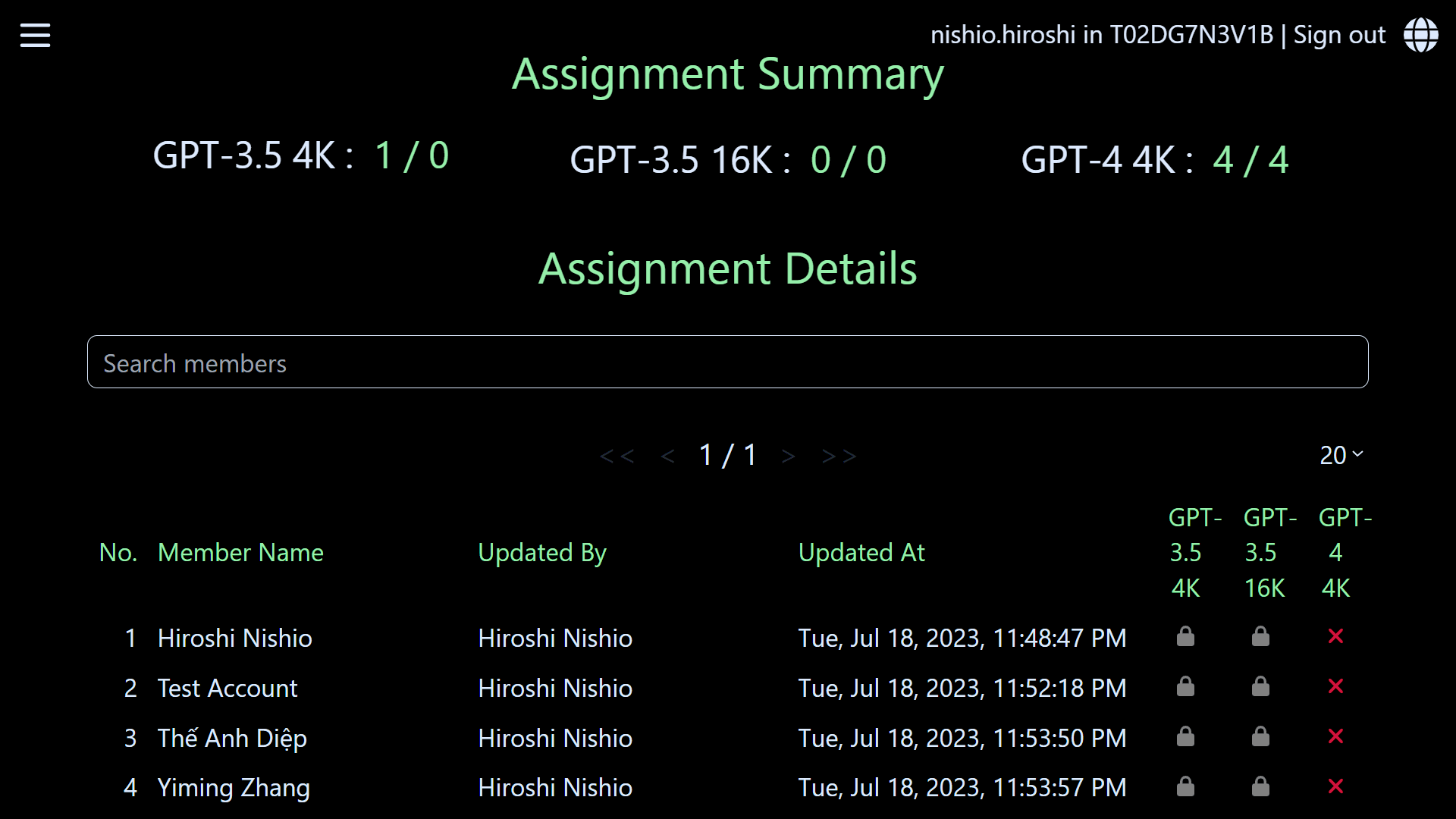The image size is (1456, 819).
Task: Click the Search members input field
Action: (x=728, y=363)
